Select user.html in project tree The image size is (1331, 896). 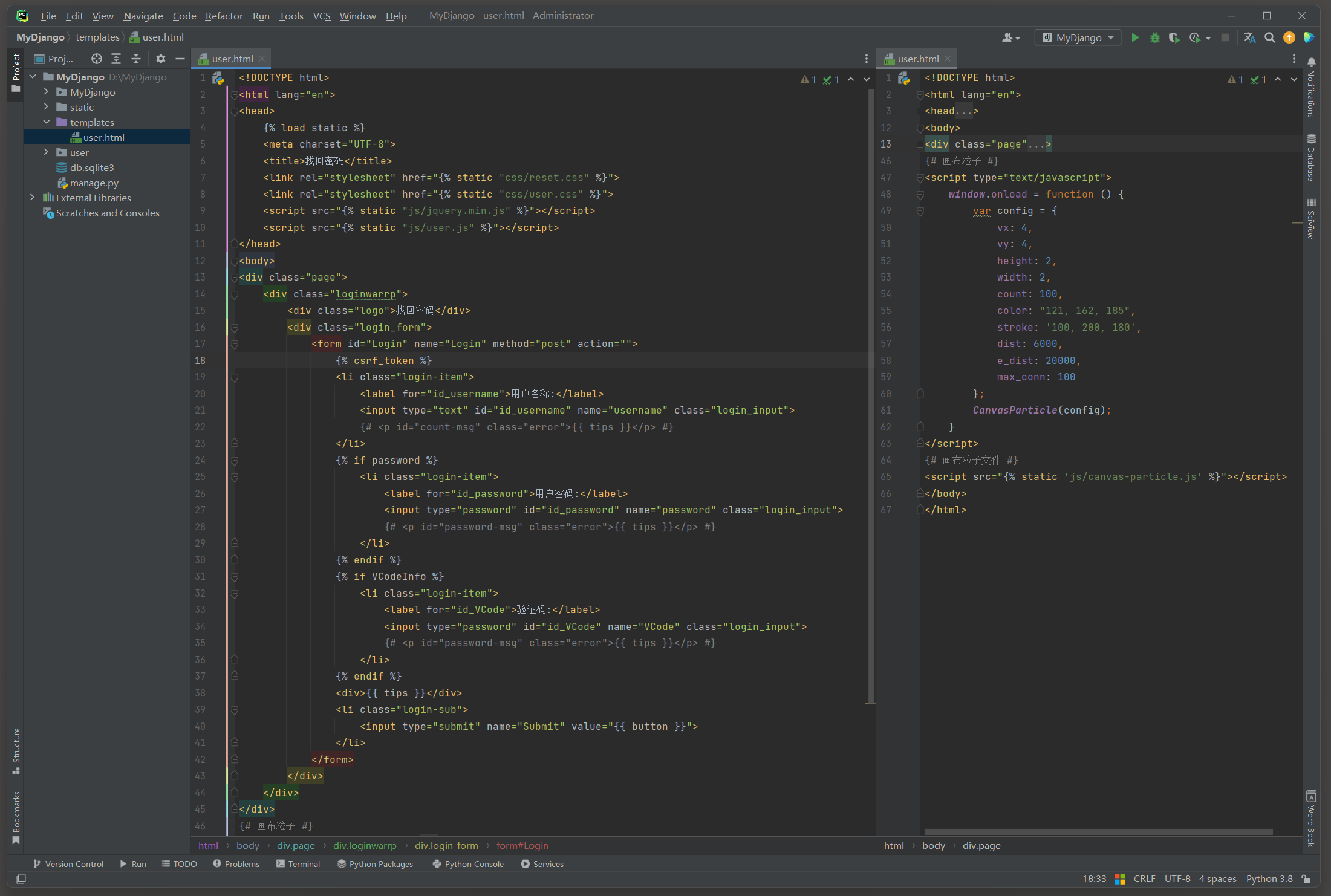[x=106, y=137]
